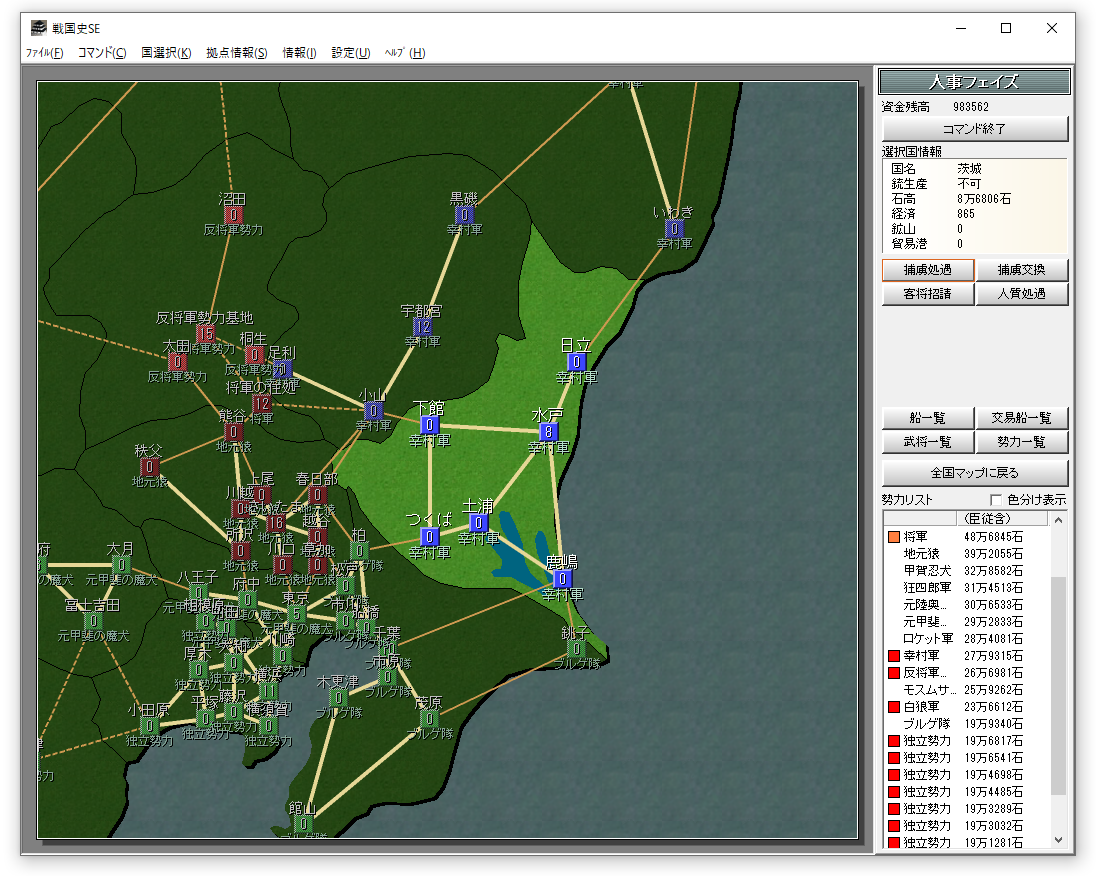
Task: Click the green 銚子 base marker
Action: (575, 648)
